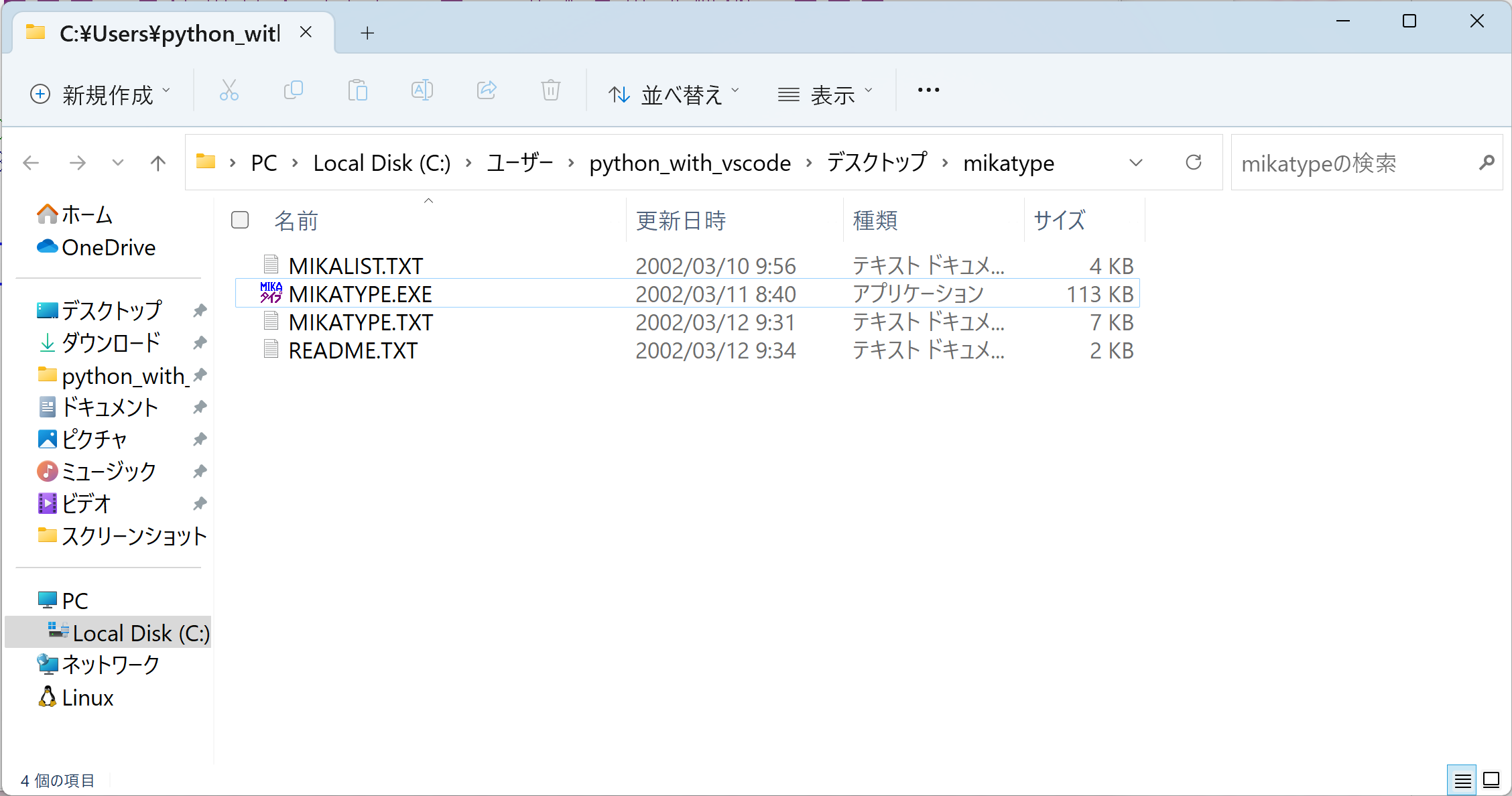Click the mikatype search box

pyautogui.click(x=1354, y=163)
